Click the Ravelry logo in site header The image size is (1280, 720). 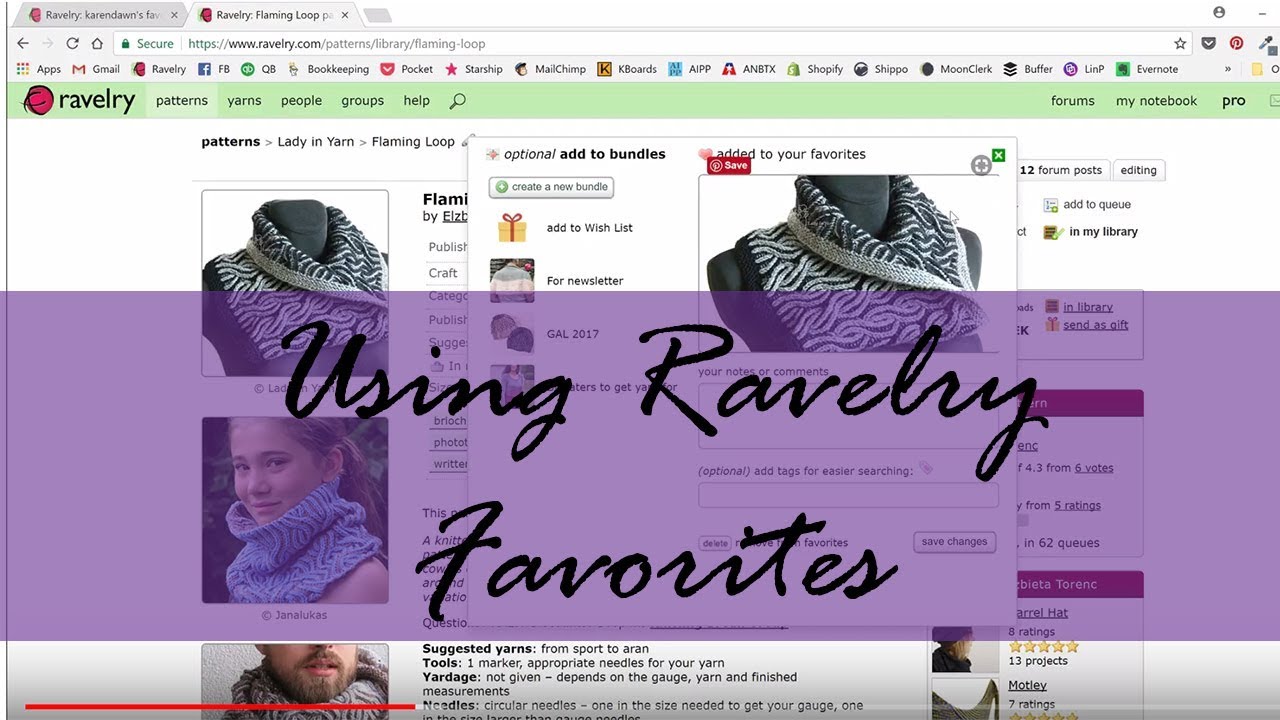click(x=78, y=100)
